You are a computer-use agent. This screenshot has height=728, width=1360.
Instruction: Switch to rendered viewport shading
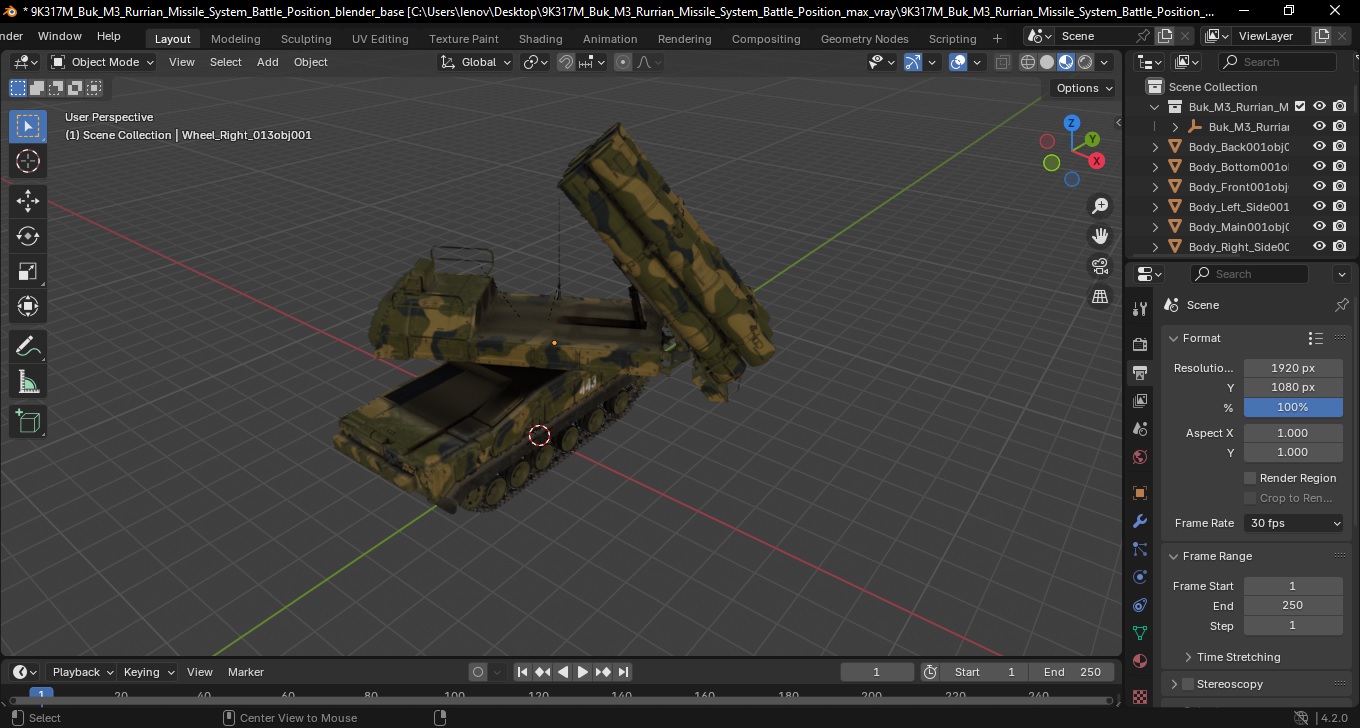pyautogui.click(x=1085, y=62)
